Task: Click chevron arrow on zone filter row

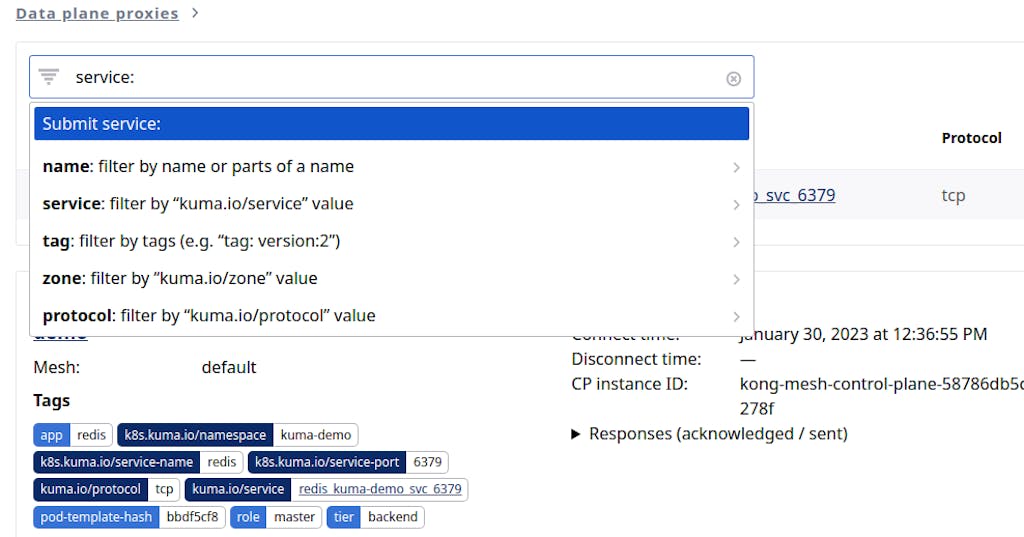Action: tap(736, 279)
